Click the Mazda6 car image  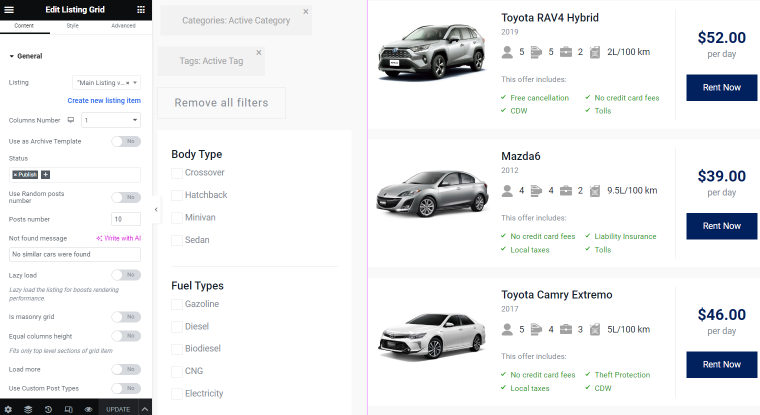coord(432,193)
